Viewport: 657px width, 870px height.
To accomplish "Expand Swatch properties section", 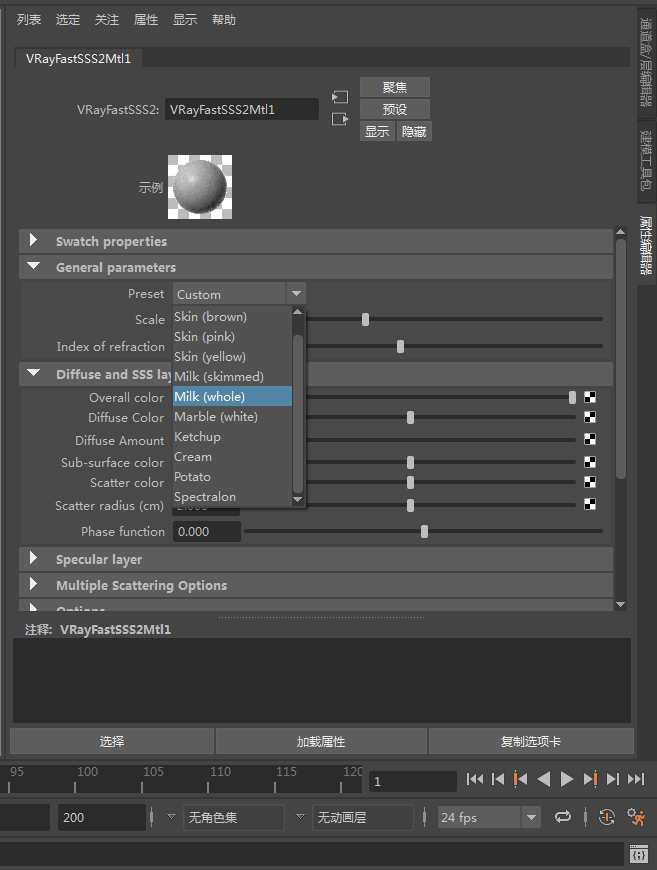I will pyautogui.click(x=33, y=240).
